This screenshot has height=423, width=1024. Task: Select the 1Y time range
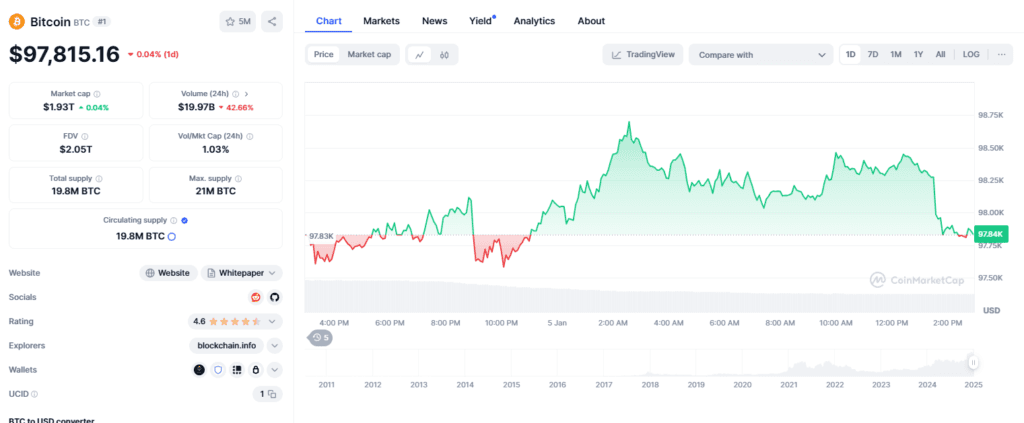pos(918,55)
